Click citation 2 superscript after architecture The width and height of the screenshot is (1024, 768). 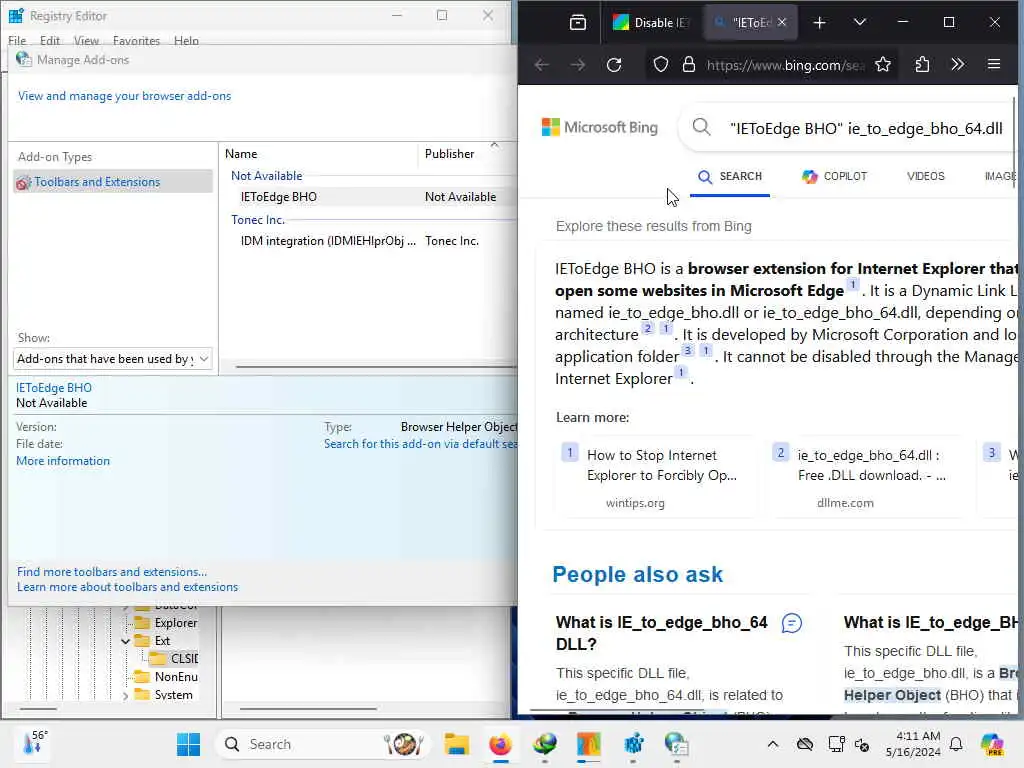pos(647,328)
